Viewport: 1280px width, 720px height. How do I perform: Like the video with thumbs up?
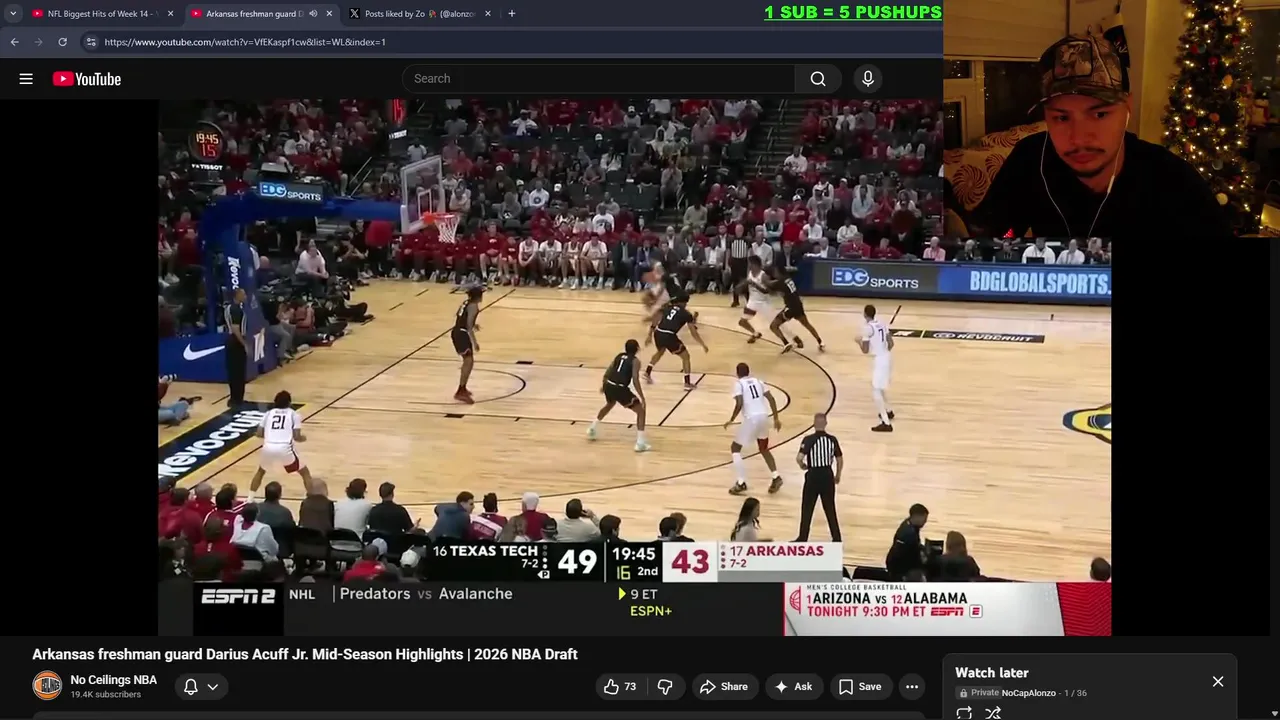620,687
